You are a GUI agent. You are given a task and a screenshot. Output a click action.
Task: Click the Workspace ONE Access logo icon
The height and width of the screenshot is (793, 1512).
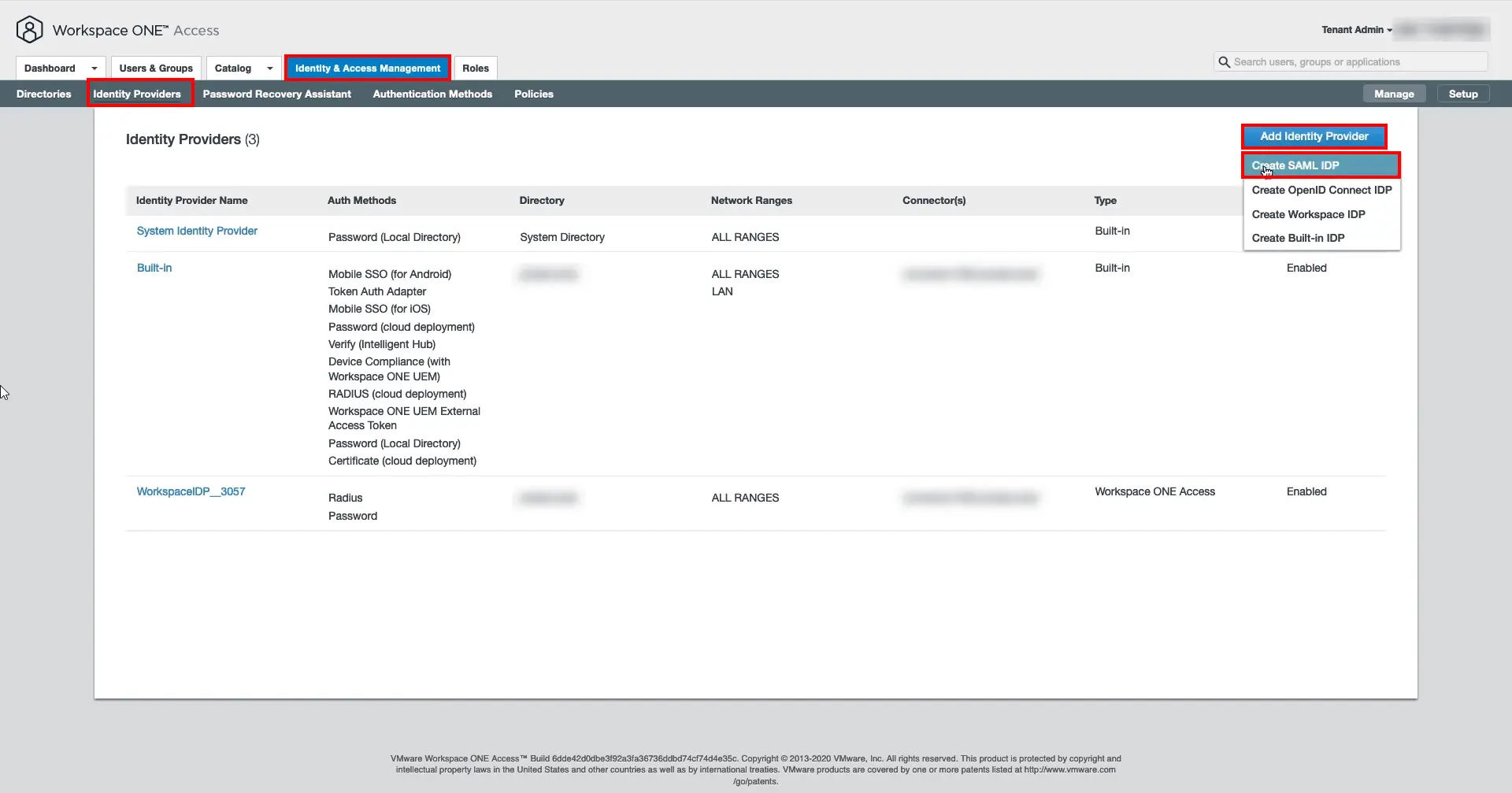click(29, 30)
